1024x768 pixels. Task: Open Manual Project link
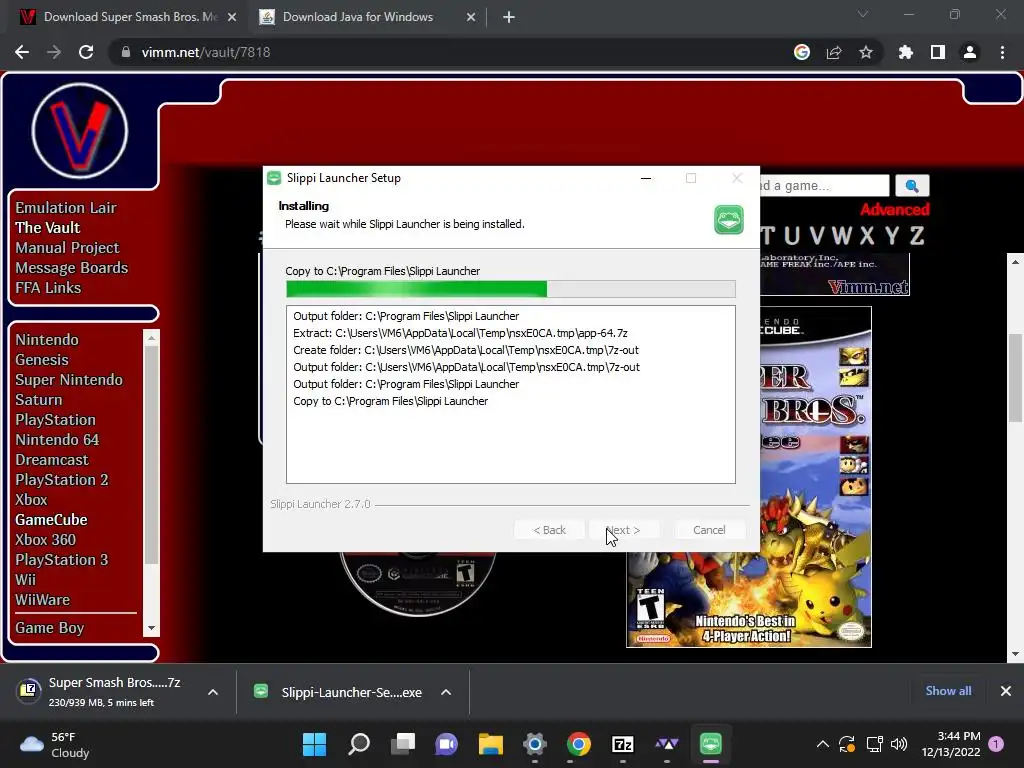click(x=67, y=248)
